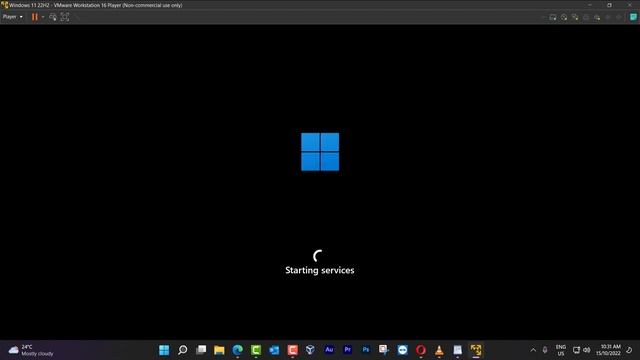The image size is (640, 360).
Task: Launch Adobe Audition from the taskbar
Action: (x=329, y=350)
